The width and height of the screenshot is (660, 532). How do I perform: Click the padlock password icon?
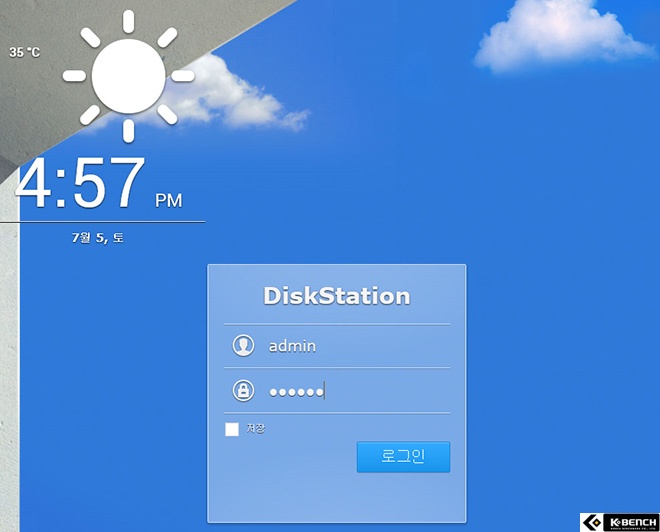tap(243, 391)
